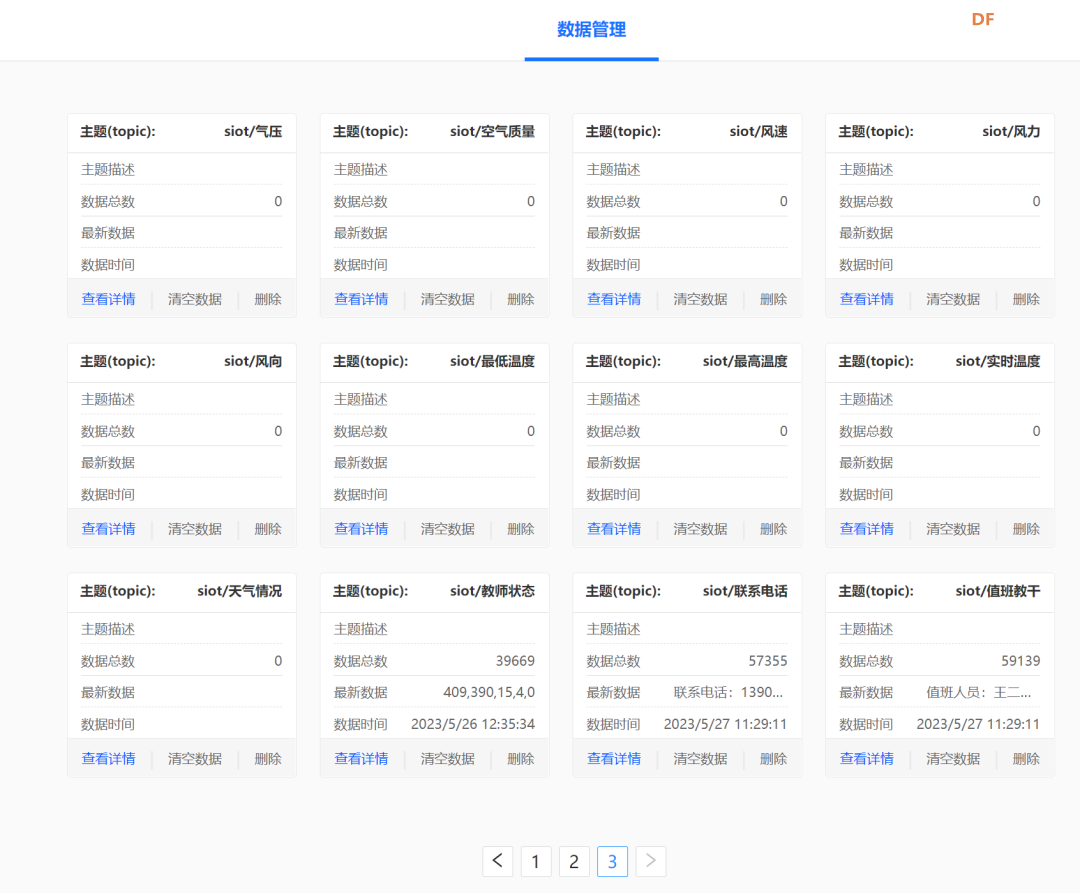Clear data for siot/教师状态 topic
This screenshot has width=1080, height=893.
pyautogui.click(x=448, y=759)
